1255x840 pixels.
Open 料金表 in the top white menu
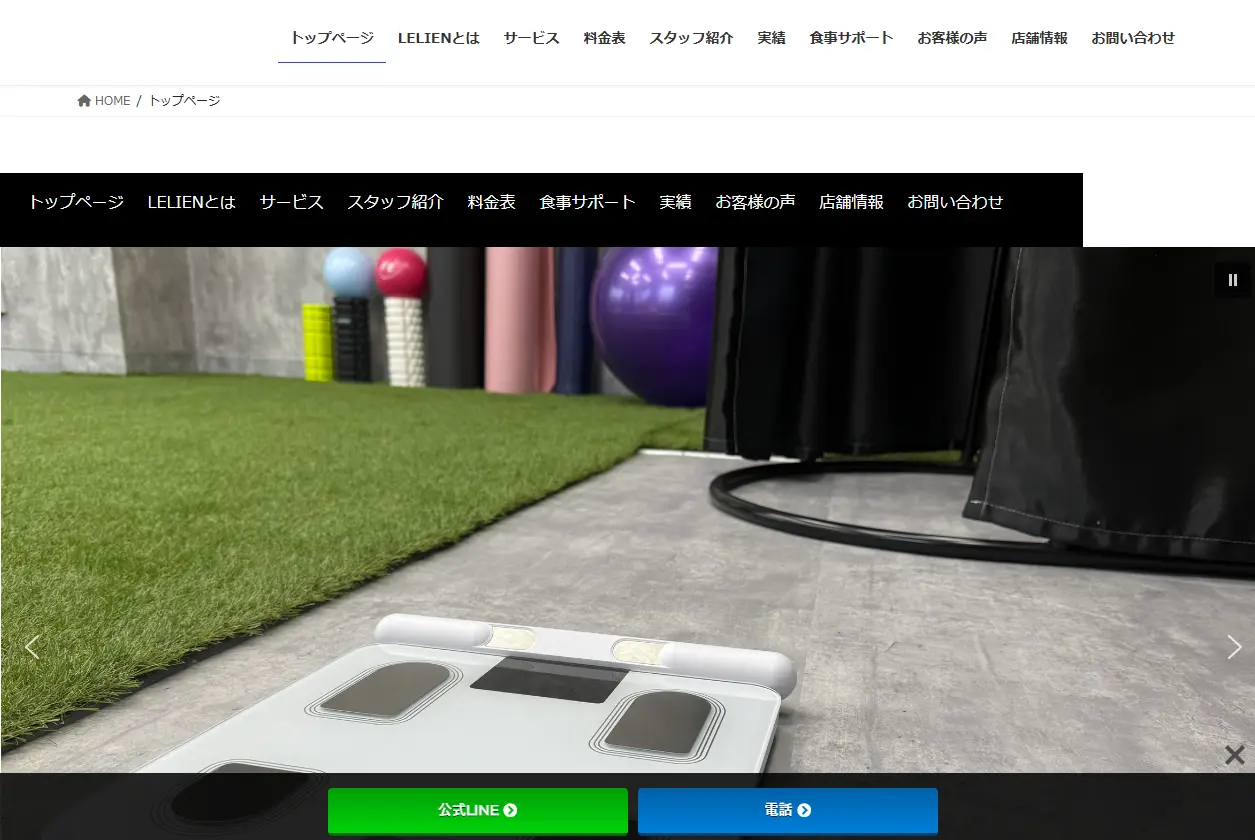click(x=605, y=38)
